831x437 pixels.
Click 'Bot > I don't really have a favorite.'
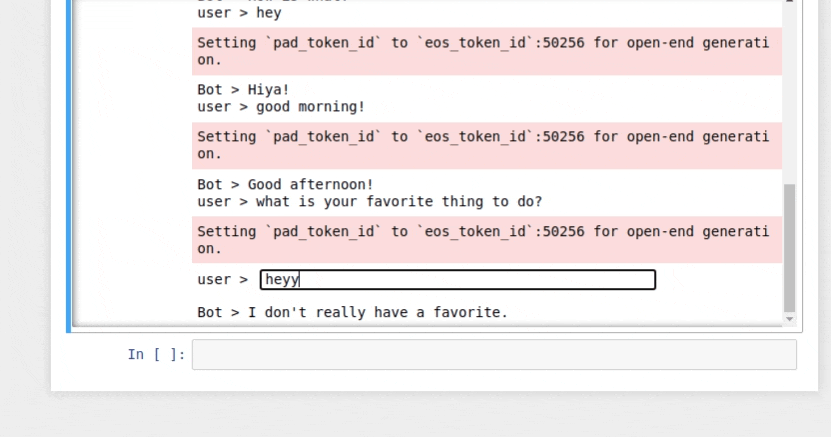[352, 312]
